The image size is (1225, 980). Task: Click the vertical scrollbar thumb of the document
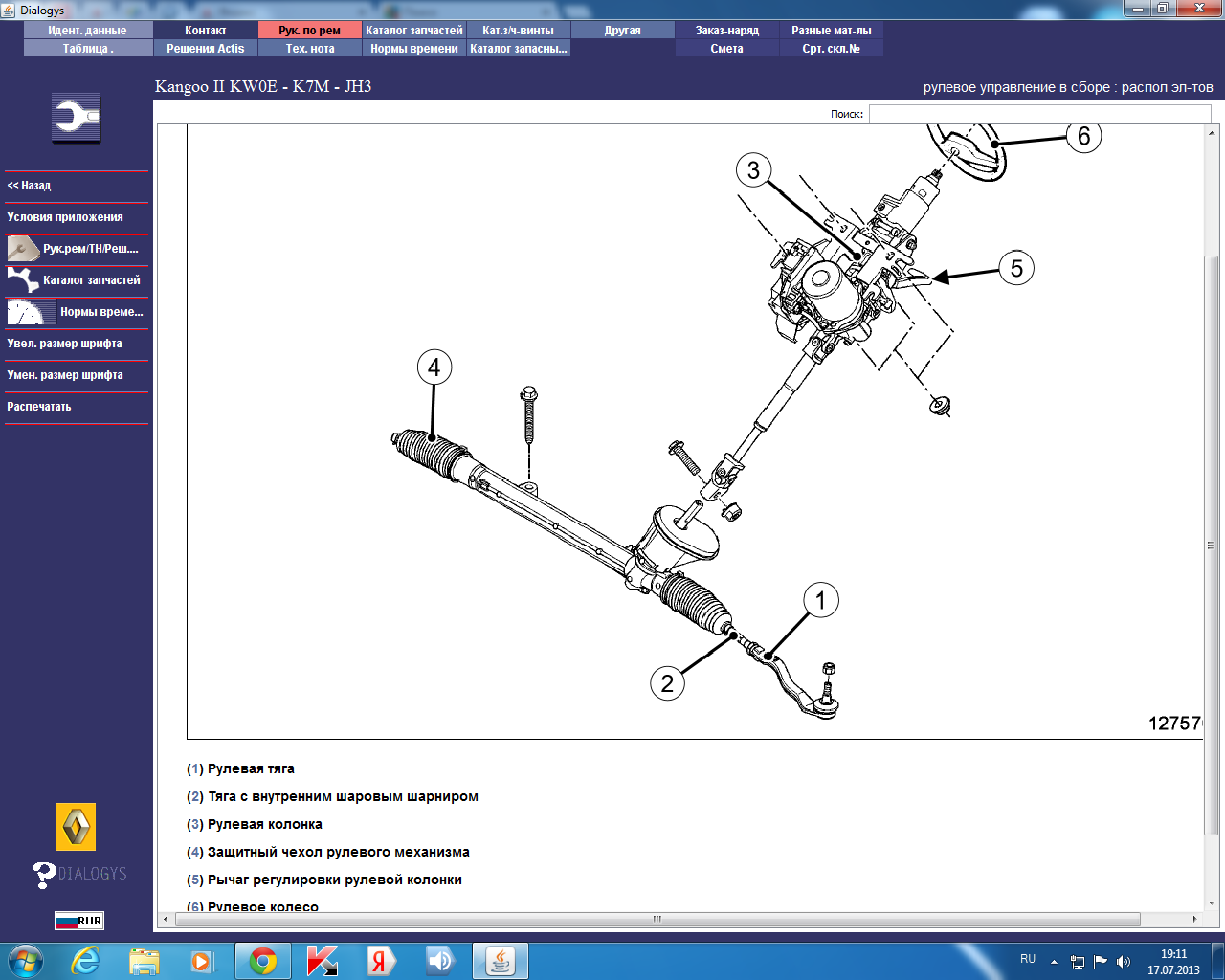point(1212,546)
